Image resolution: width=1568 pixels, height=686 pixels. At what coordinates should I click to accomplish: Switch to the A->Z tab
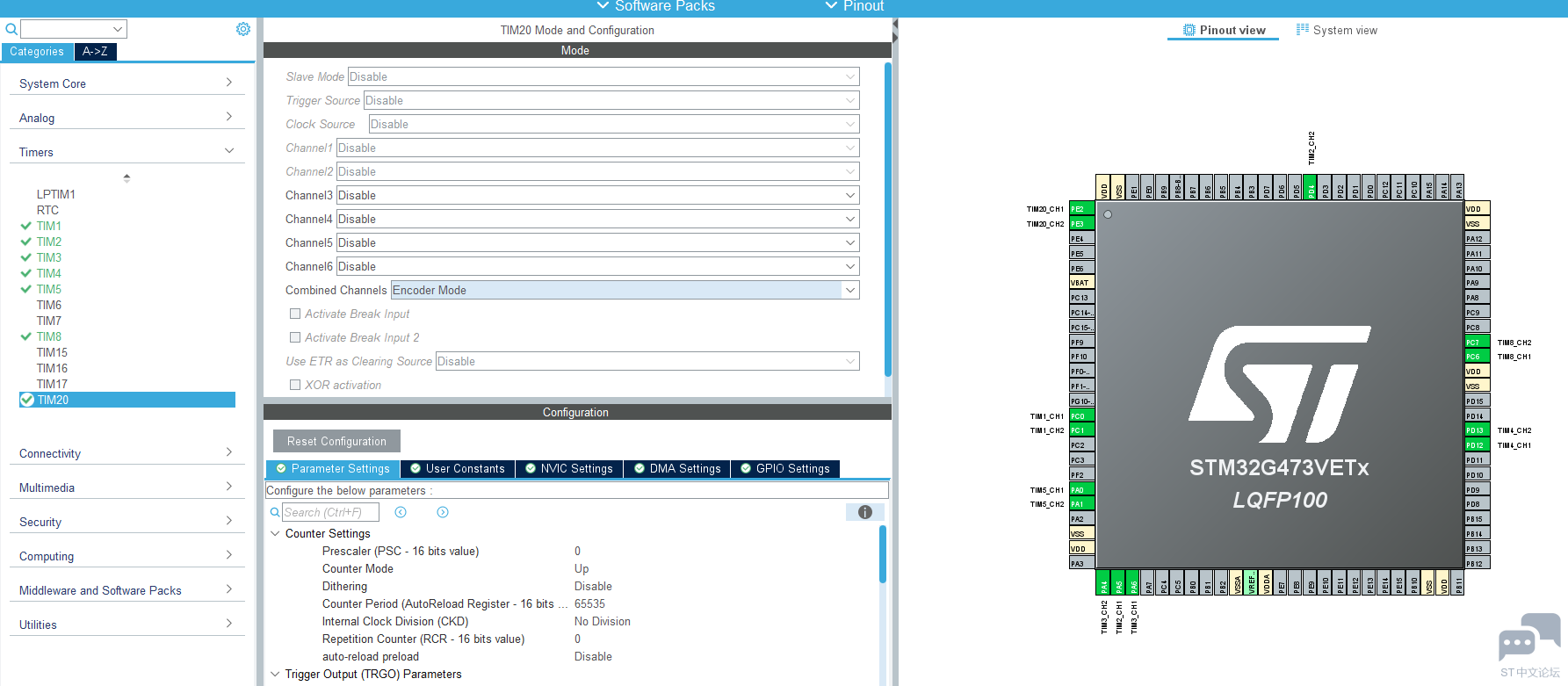tap(95, 52)
